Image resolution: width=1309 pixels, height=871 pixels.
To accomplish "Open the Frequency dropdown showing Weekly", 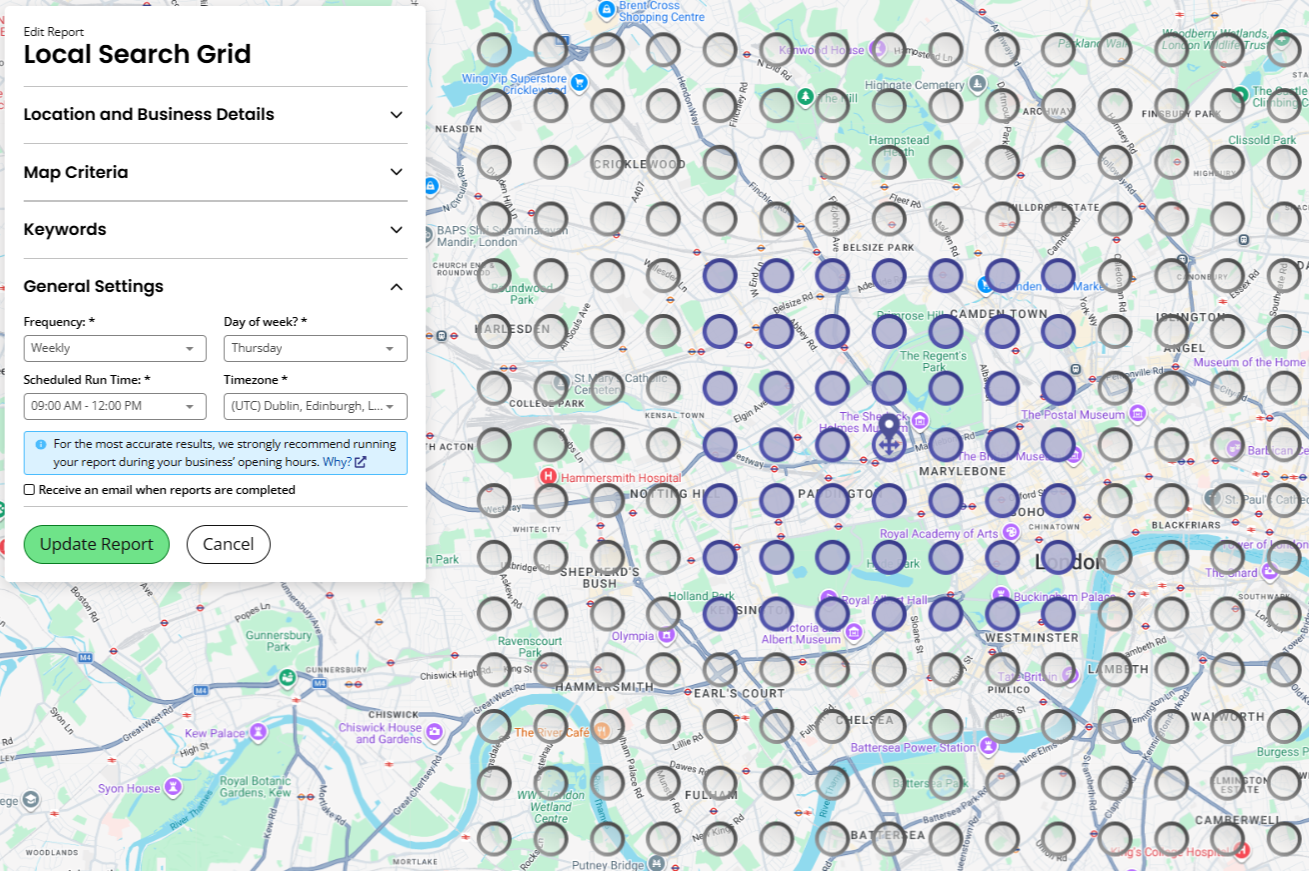I will (x=115, y=348).
